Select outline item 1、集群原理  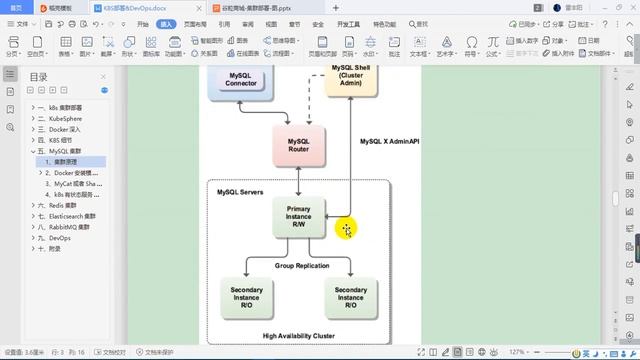(x=71, y=162)
